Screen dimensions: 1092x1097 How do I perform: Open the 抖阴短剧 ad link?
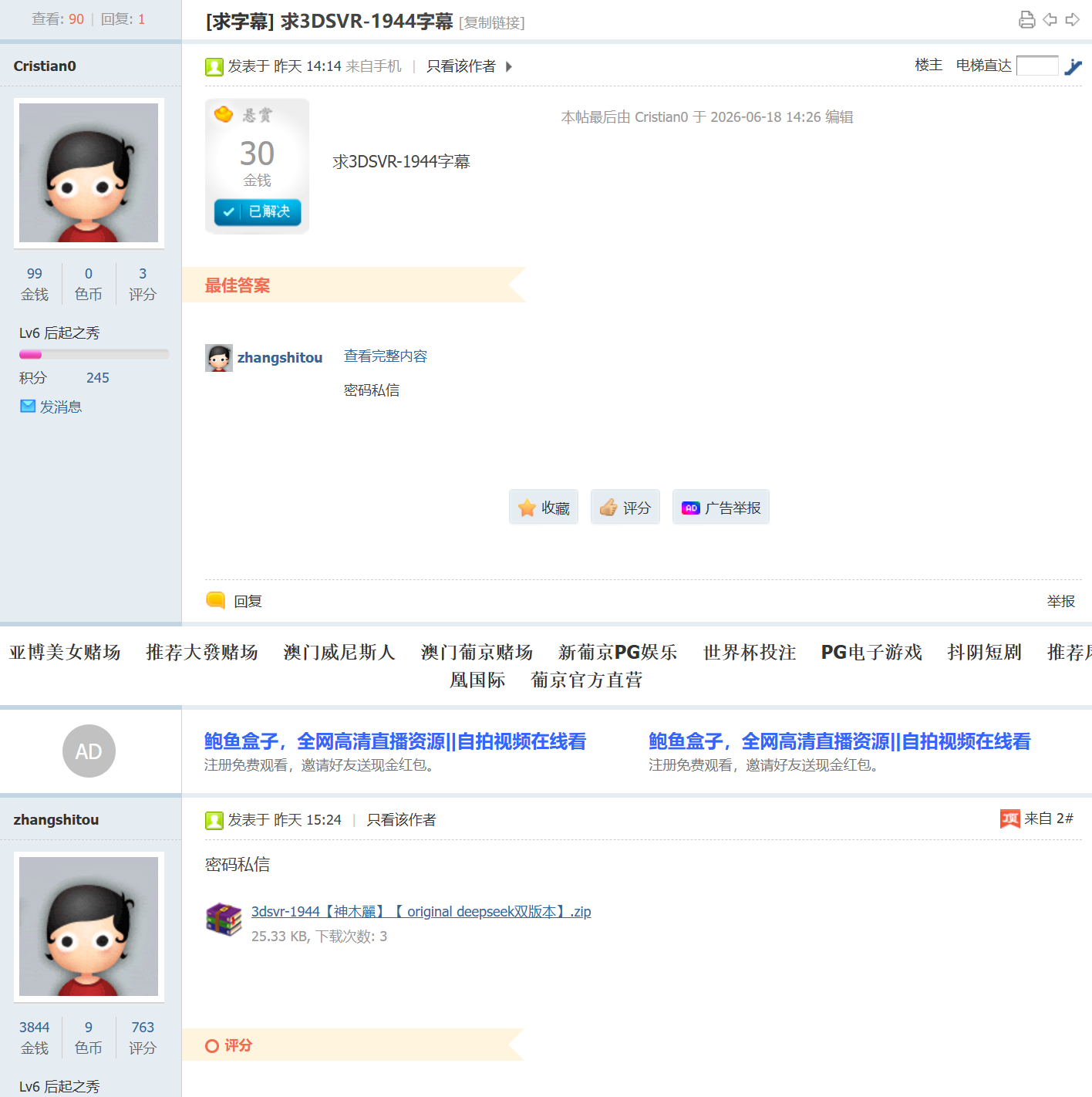pyautogui.click(x=985, y=653)
